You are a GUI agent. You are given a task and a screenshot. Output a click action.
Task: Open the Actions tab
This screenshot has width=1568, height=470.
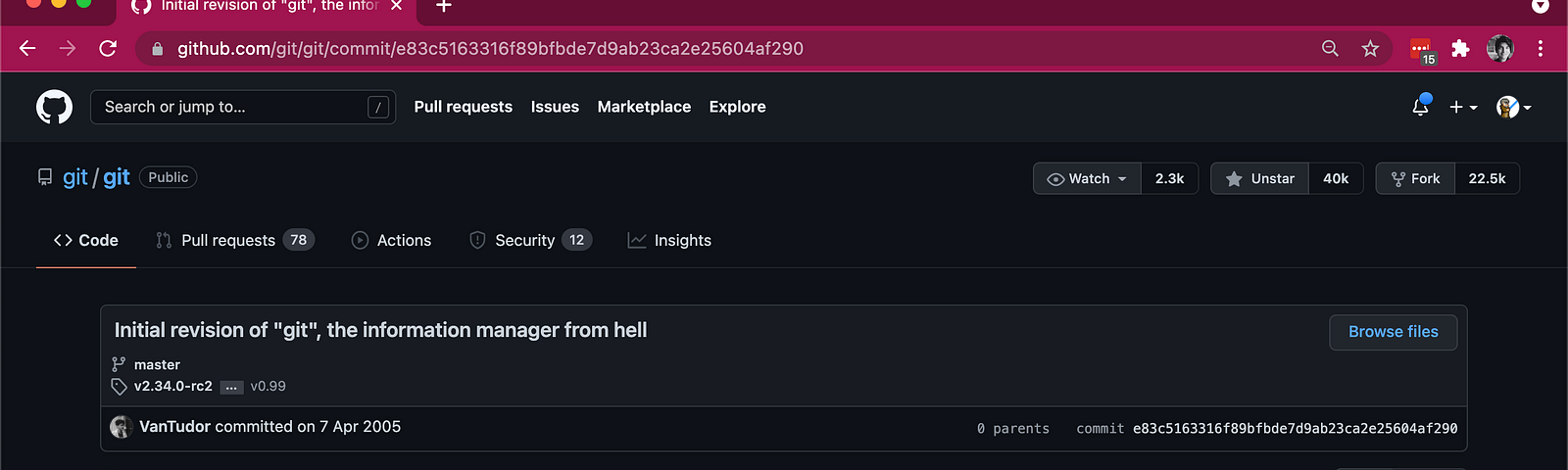click(391, 240)
